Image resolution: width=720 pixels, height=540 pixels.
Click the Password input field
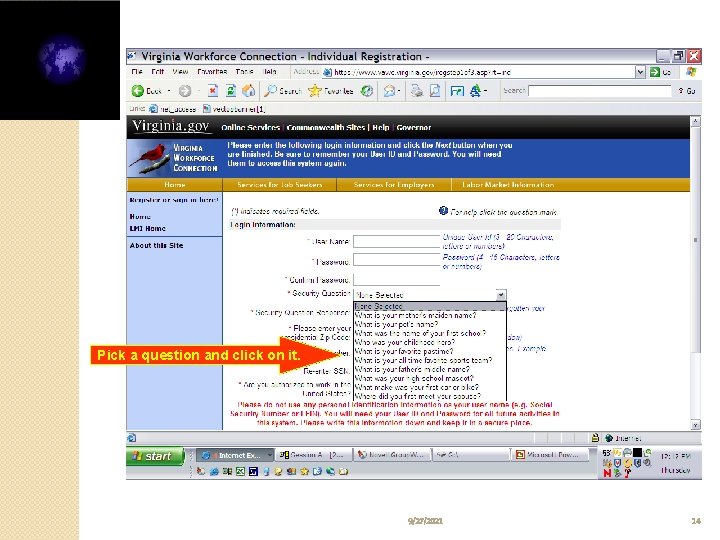pos(396,260)
